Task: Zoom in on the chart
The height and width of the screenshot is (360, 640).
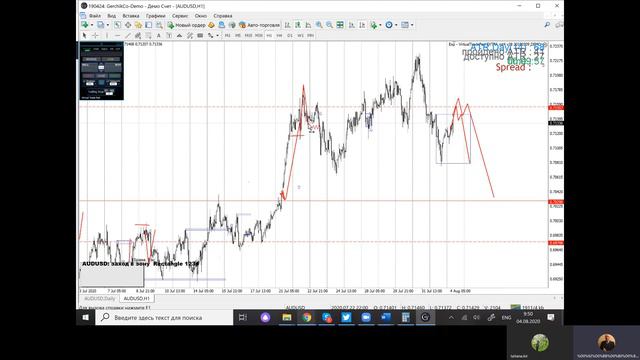Action: pyautogui.click(x=319, y=25)
